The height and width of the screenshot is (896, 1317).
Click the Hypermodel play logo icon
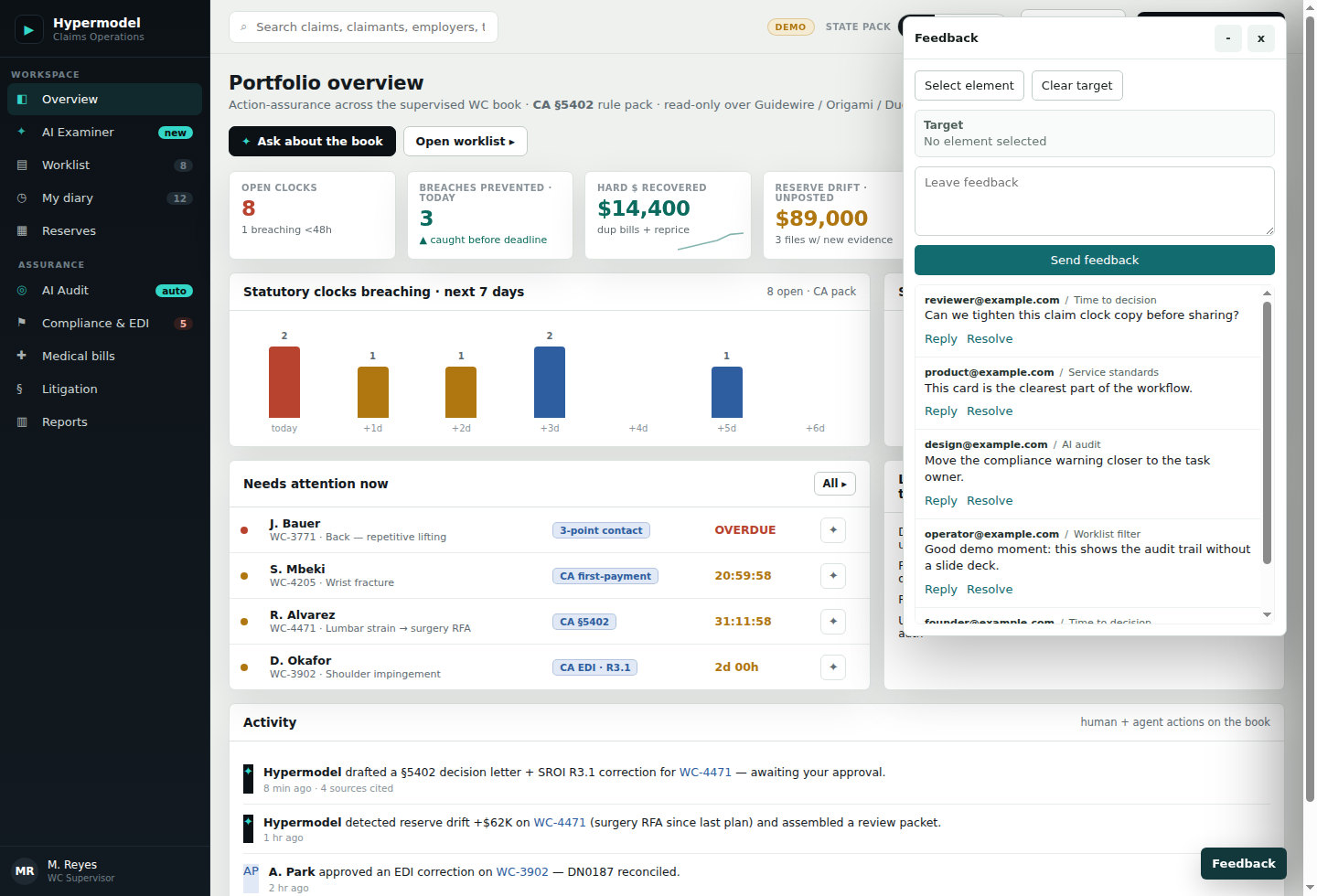28,29
